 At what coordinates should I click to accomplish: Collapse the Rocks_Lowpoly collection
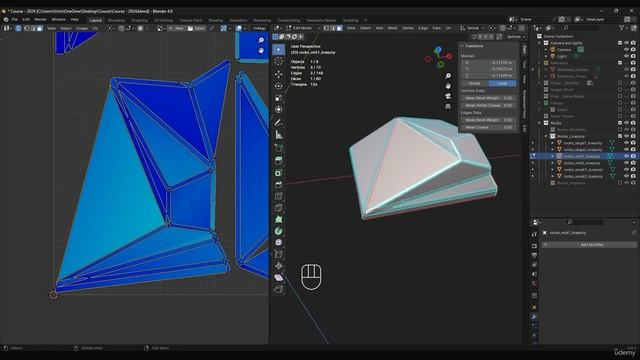click(x=546, y=136)
